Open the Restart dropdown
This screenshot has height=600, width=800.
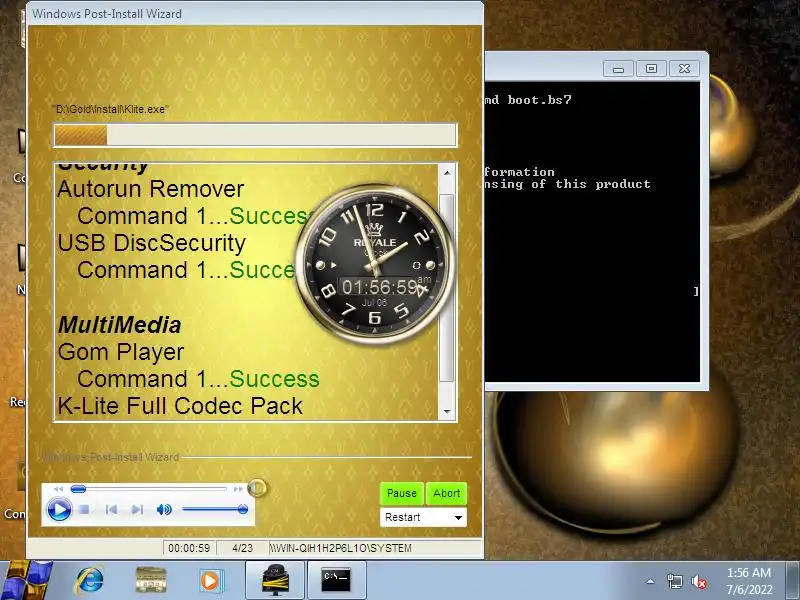pos(423,517)
